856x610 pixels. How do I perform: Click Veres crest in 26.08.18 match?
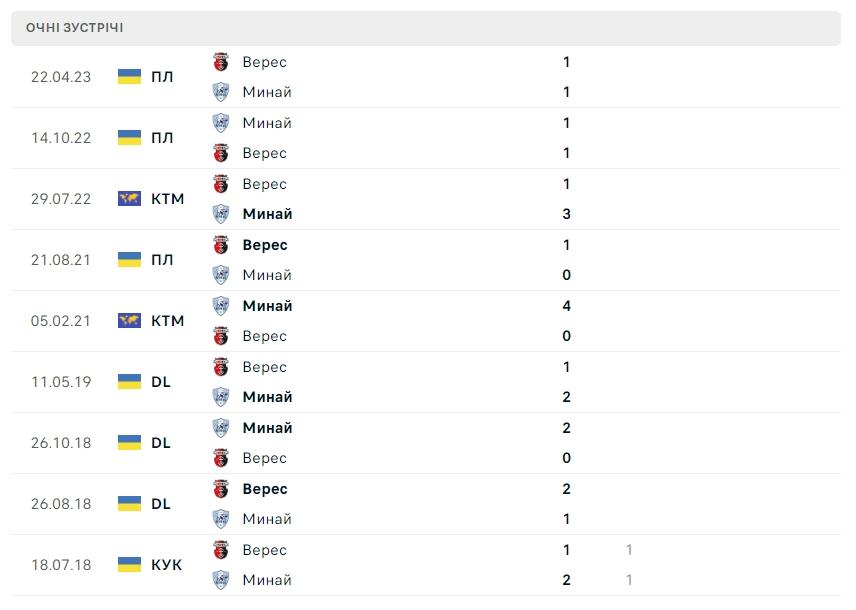tap(221, 489)
